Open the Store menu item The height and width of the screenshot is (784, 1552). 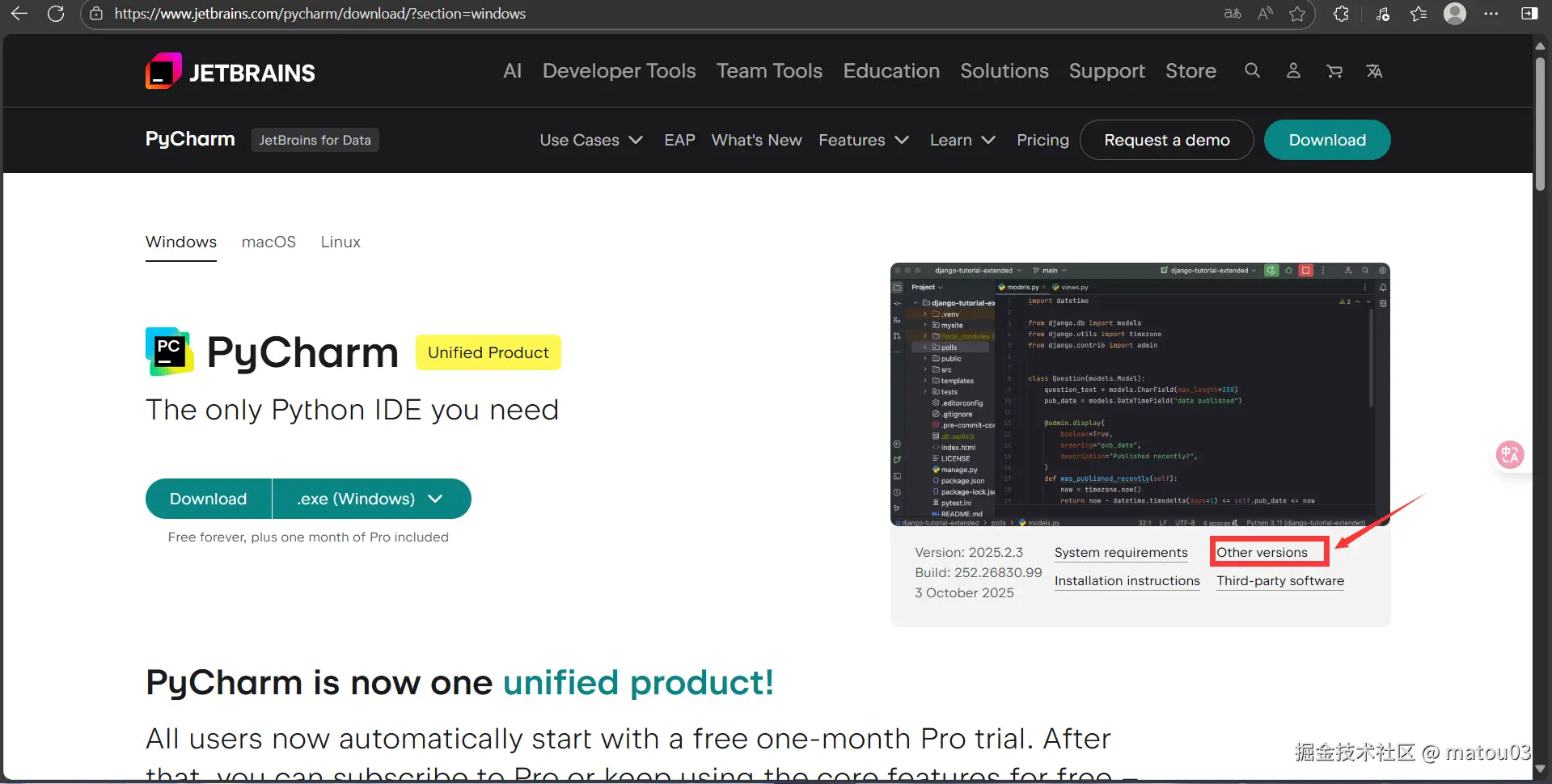coord(1190,71)
